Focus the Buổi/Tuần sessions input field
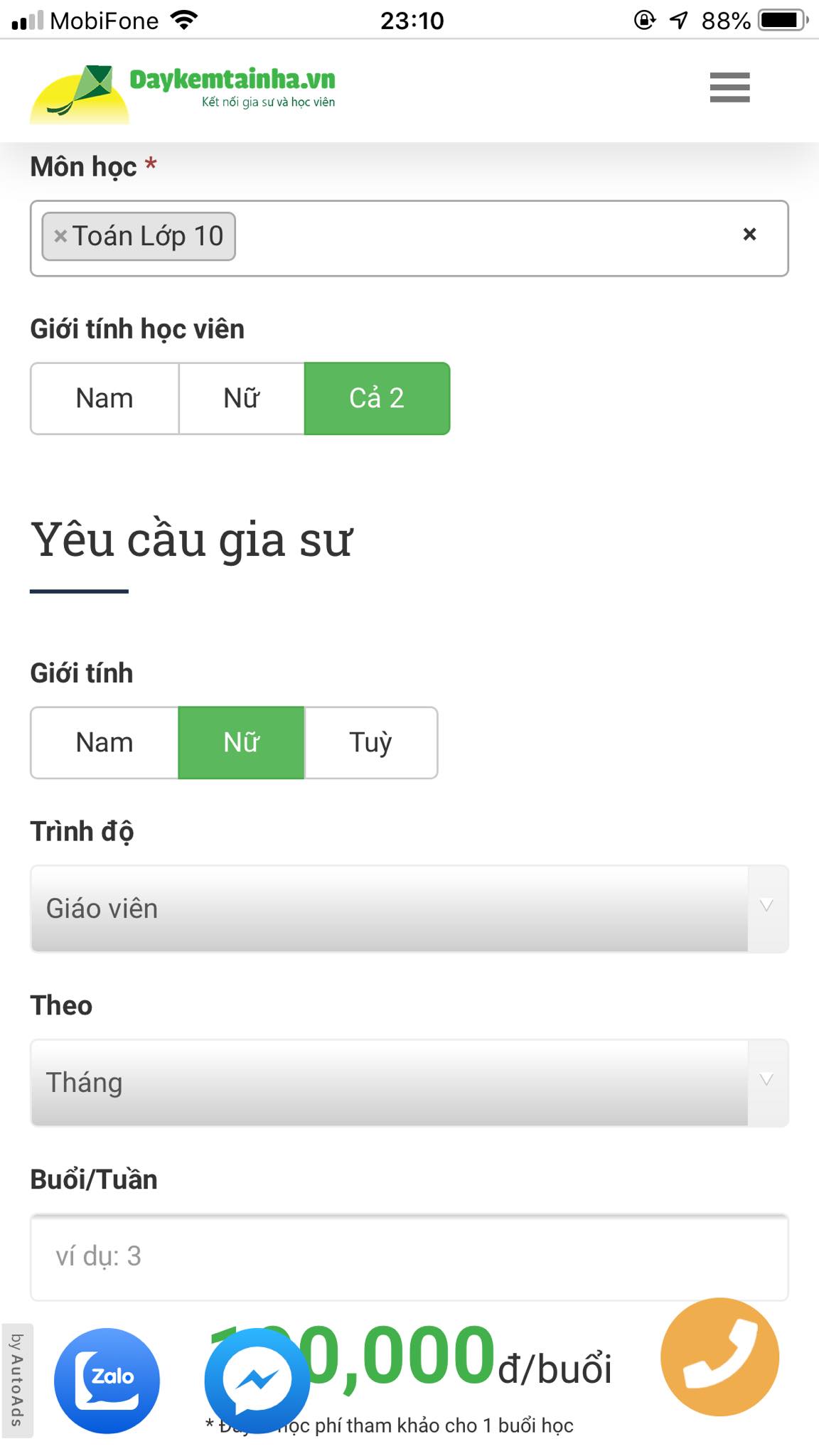The height and width of the screenshot is (1456, 819). [x=409, y=1257]
